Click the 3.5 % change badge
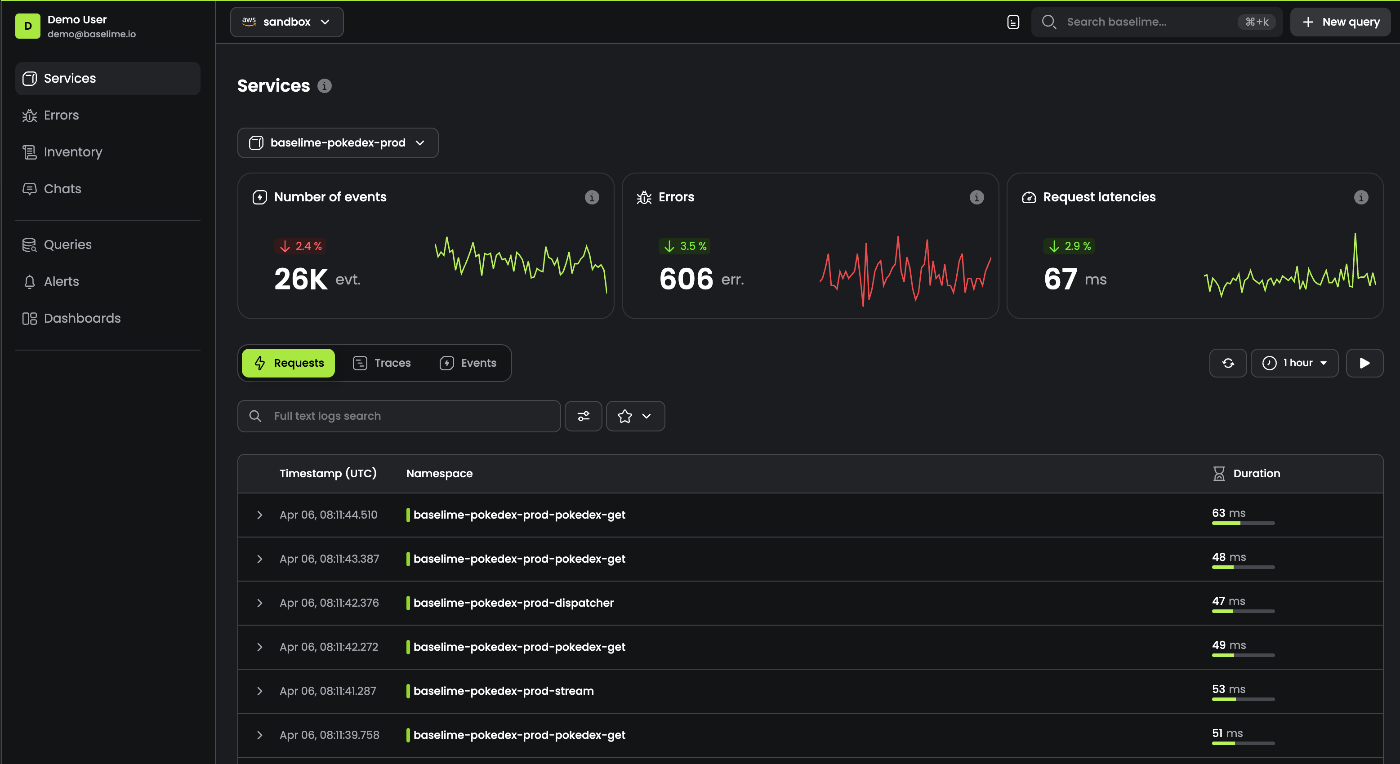The width and height of the screenshot is (1400, 764). click(x=685, y=246)
